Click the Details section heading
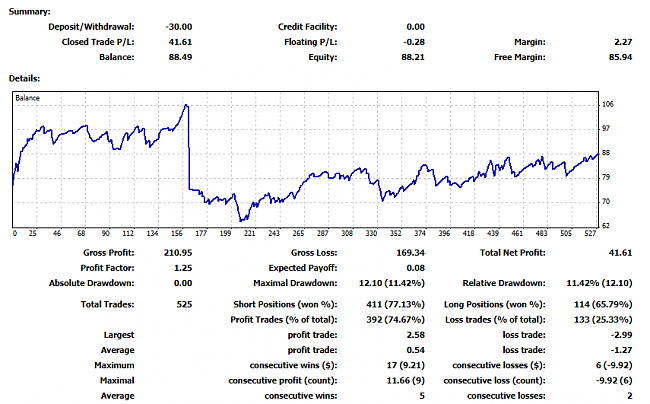Screen dimensions: 650x404 [x=25, y=78]
